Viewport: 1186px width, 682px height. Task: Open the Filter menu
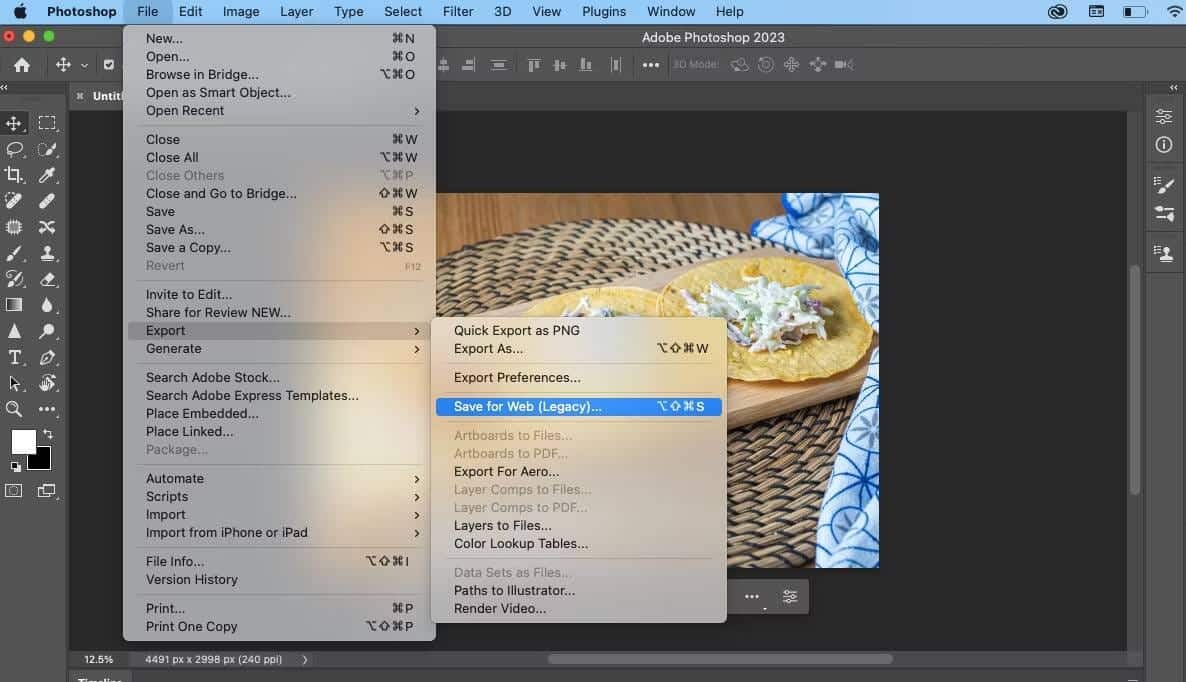click(x=458, y=12)
